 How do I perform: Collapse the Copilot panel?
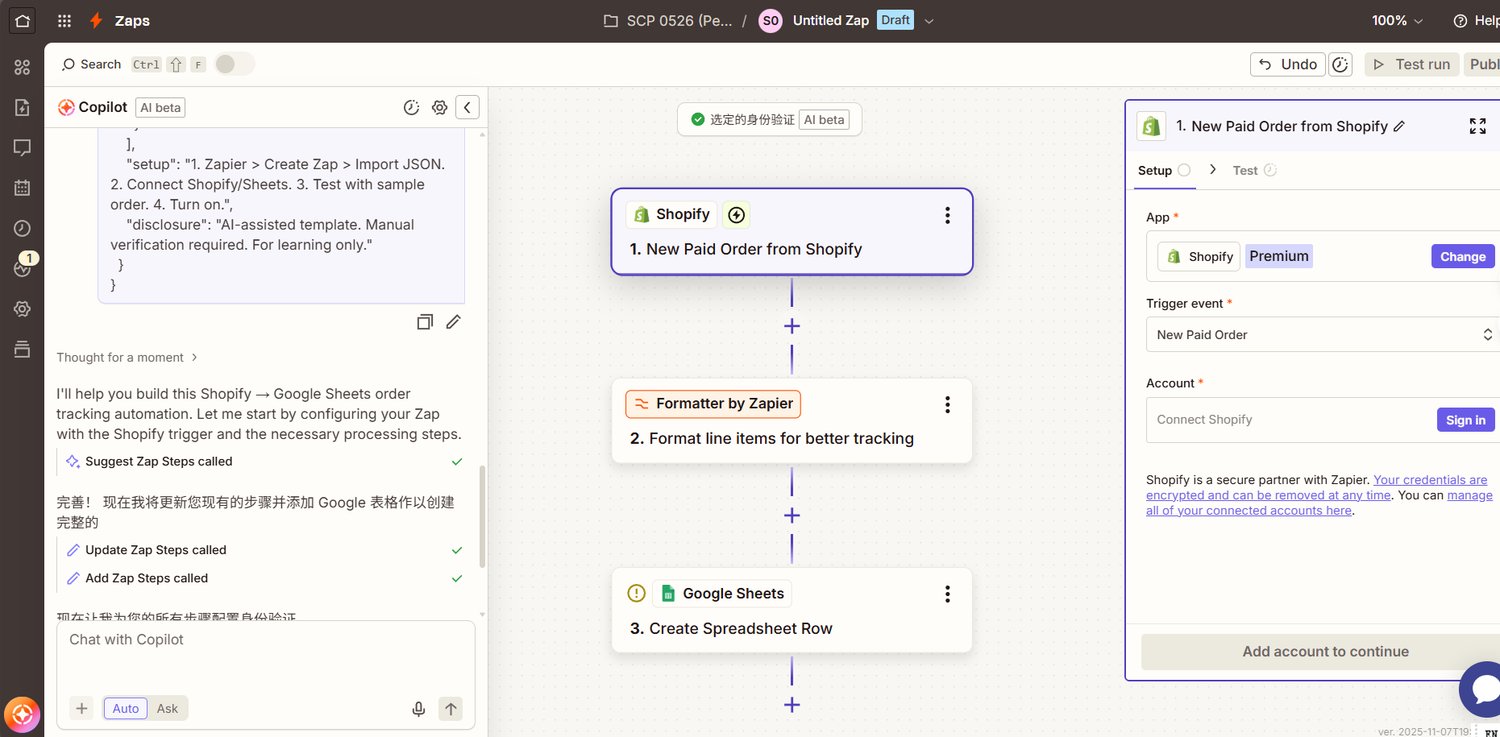point(467,107)
